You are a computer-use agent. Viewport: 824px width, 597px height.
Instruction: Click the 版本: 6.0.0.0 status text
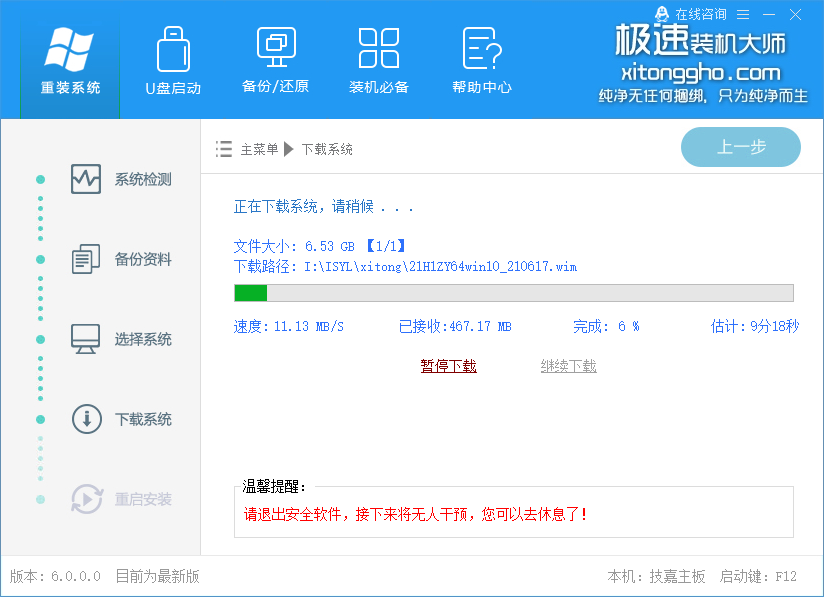click(x=55, y=577)
